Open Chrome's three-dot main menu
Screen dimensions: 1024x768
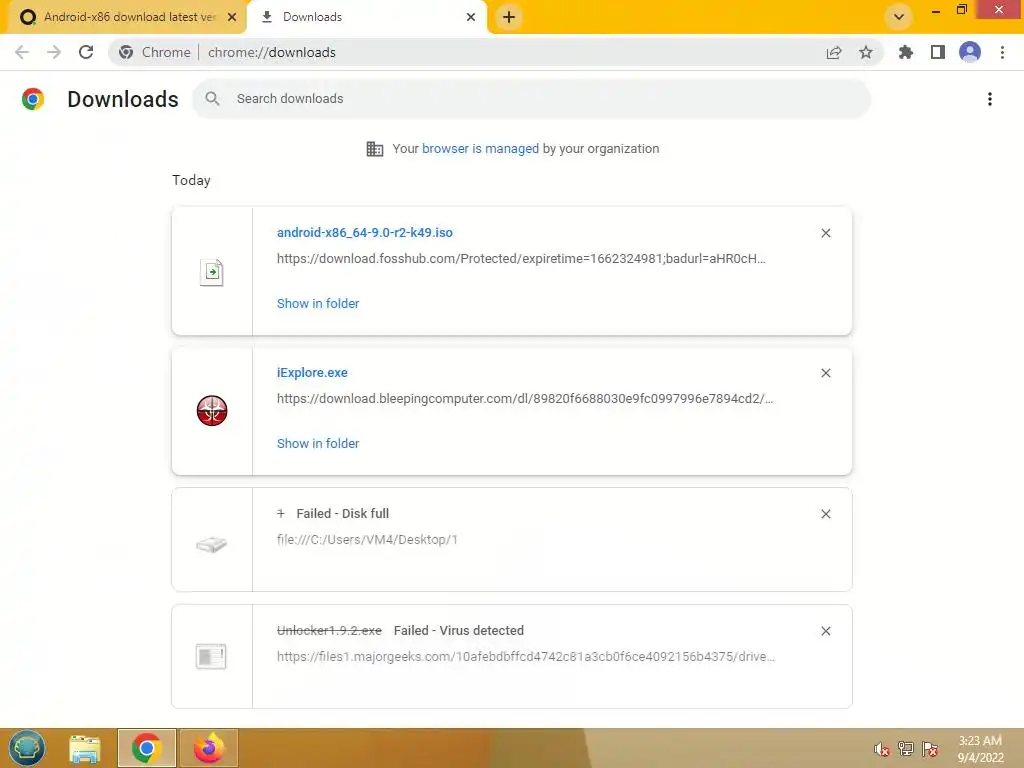pos(1002,52)
